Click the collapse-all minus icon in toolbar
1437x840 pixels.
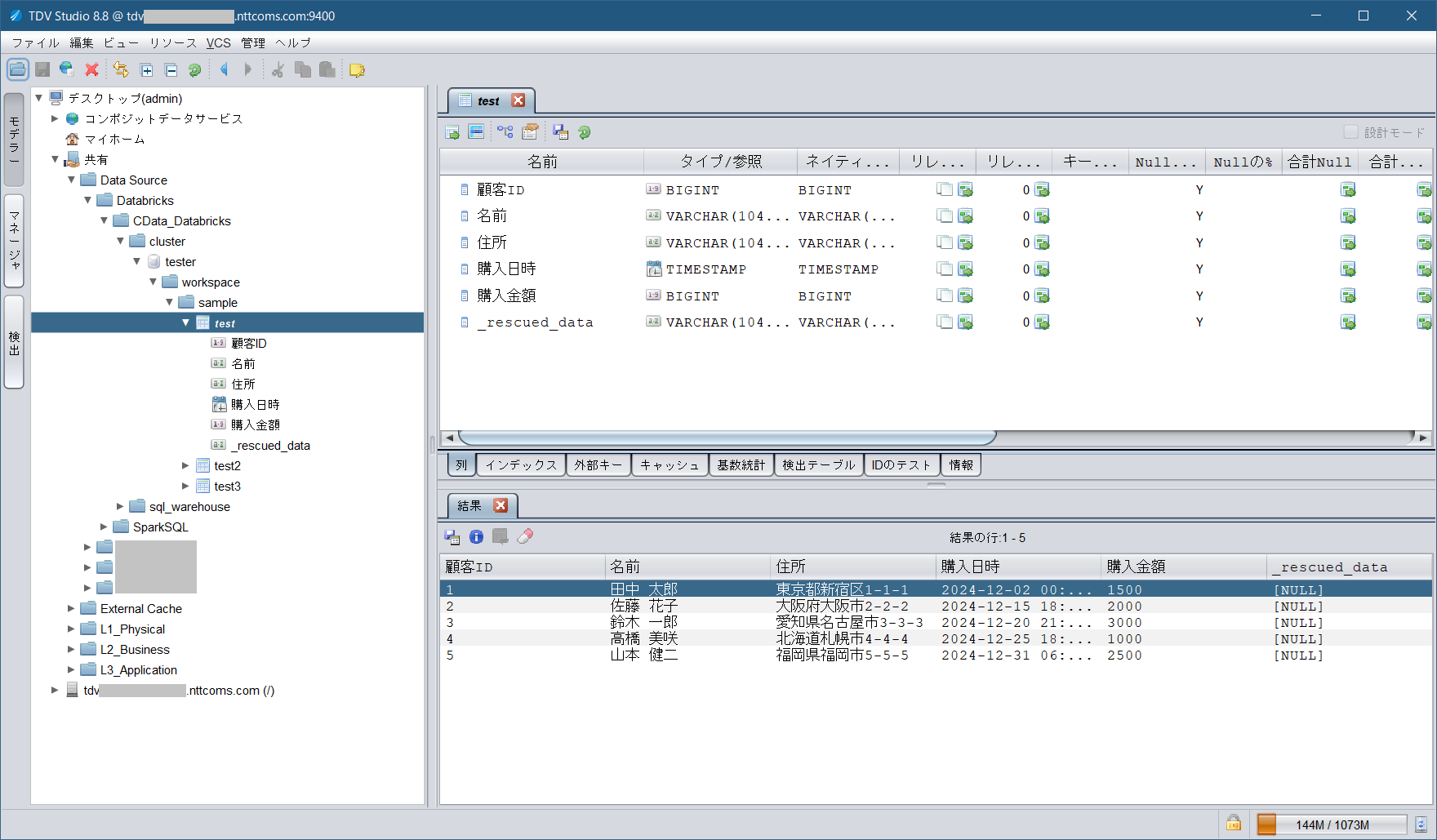click(171, 70)
